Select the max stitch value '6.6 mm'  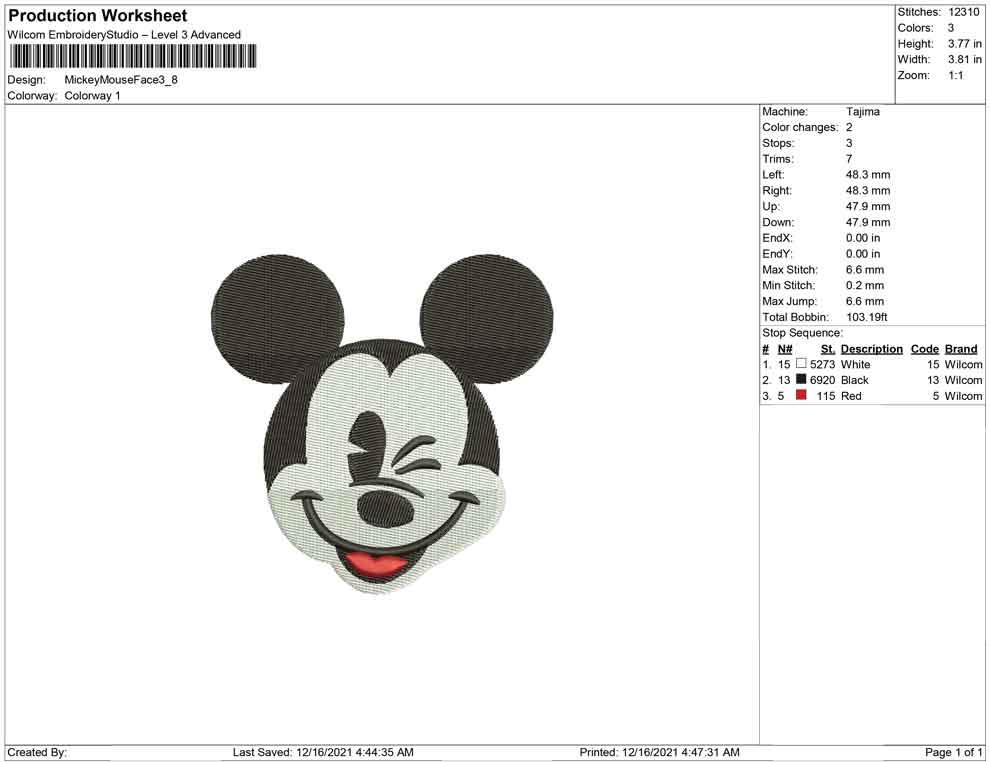click(x=865, y=270)
